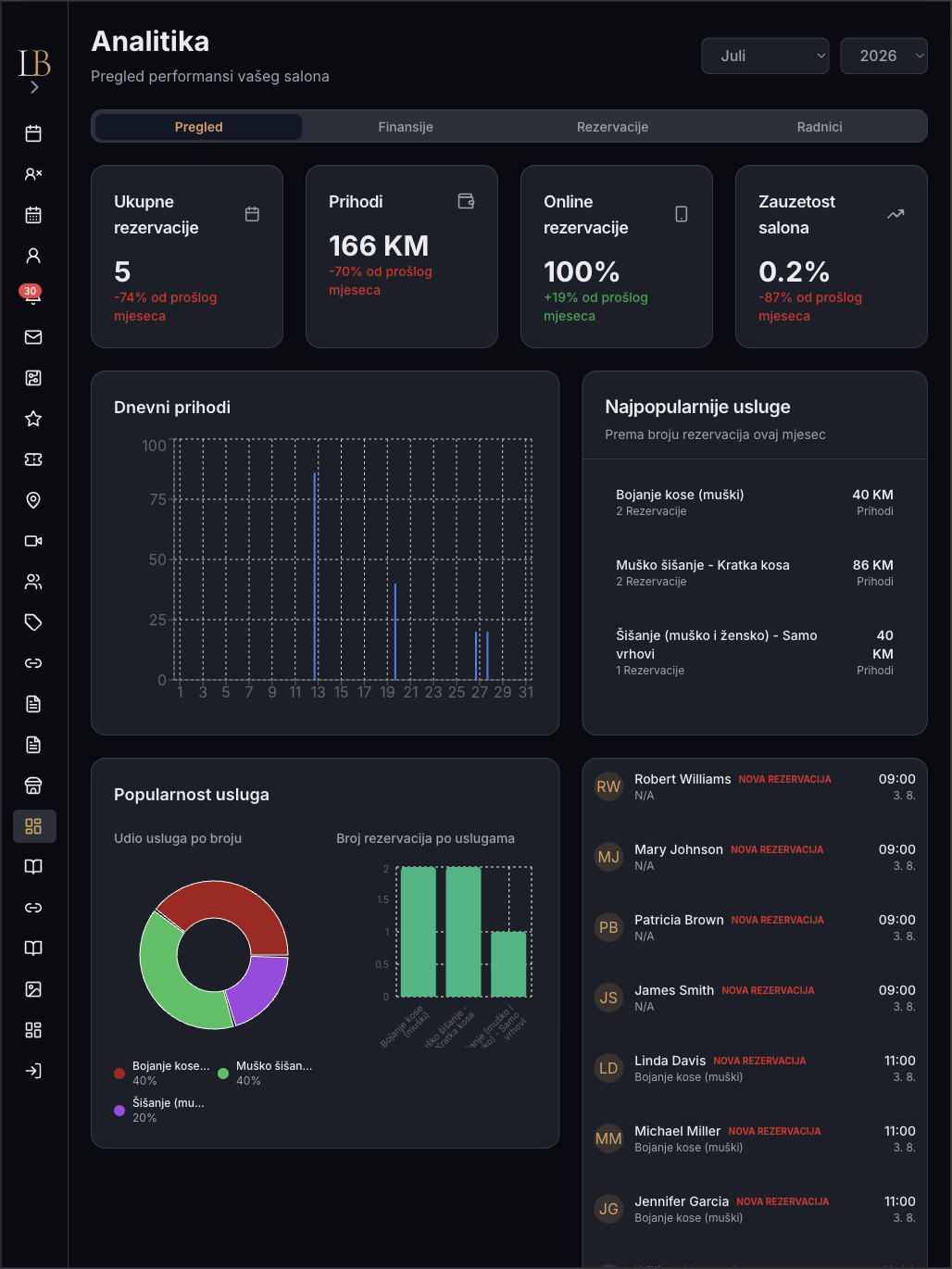Open the plain calendar icon in sidebar
Viewport: 952px width, 1269px height.
[33, 133]
